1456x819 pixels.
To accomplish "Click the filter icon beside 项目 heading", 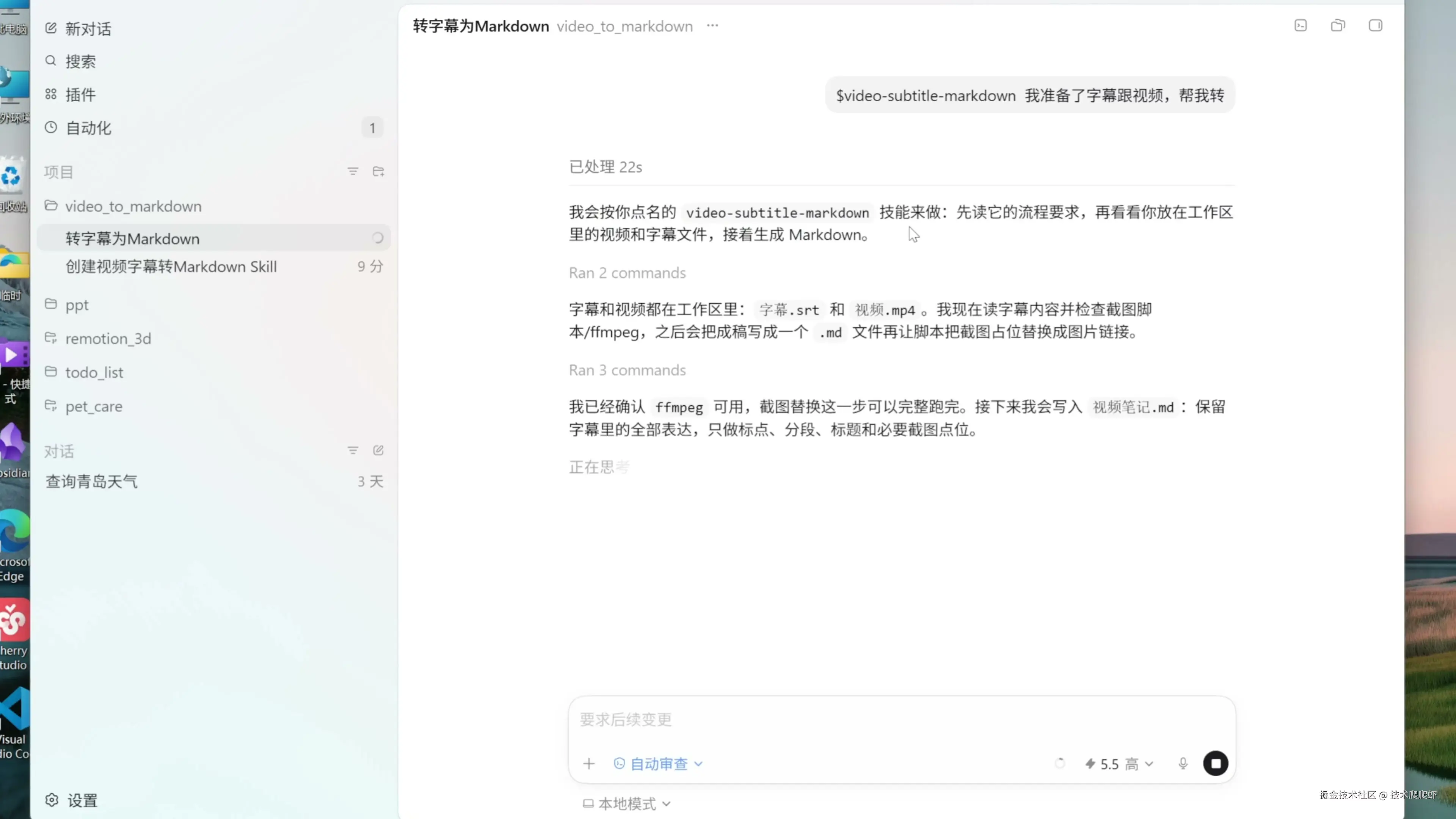I will pos(353,171).
